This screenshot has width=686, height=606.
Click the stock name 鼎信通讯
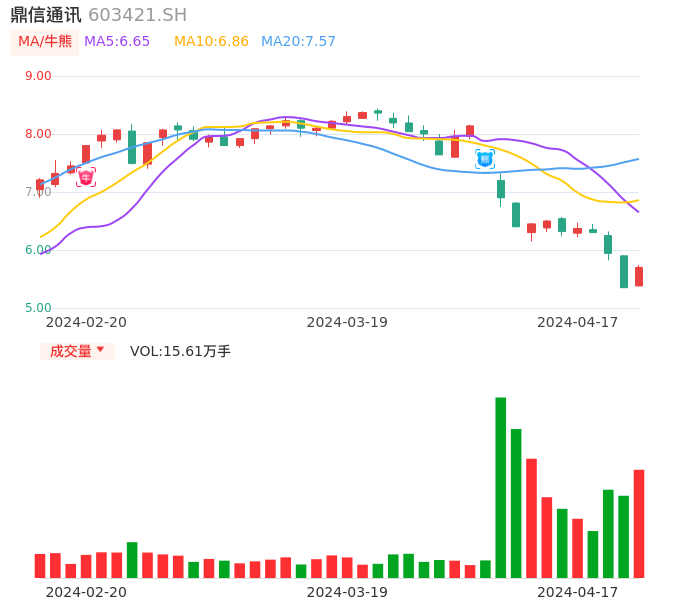(46, 15)
